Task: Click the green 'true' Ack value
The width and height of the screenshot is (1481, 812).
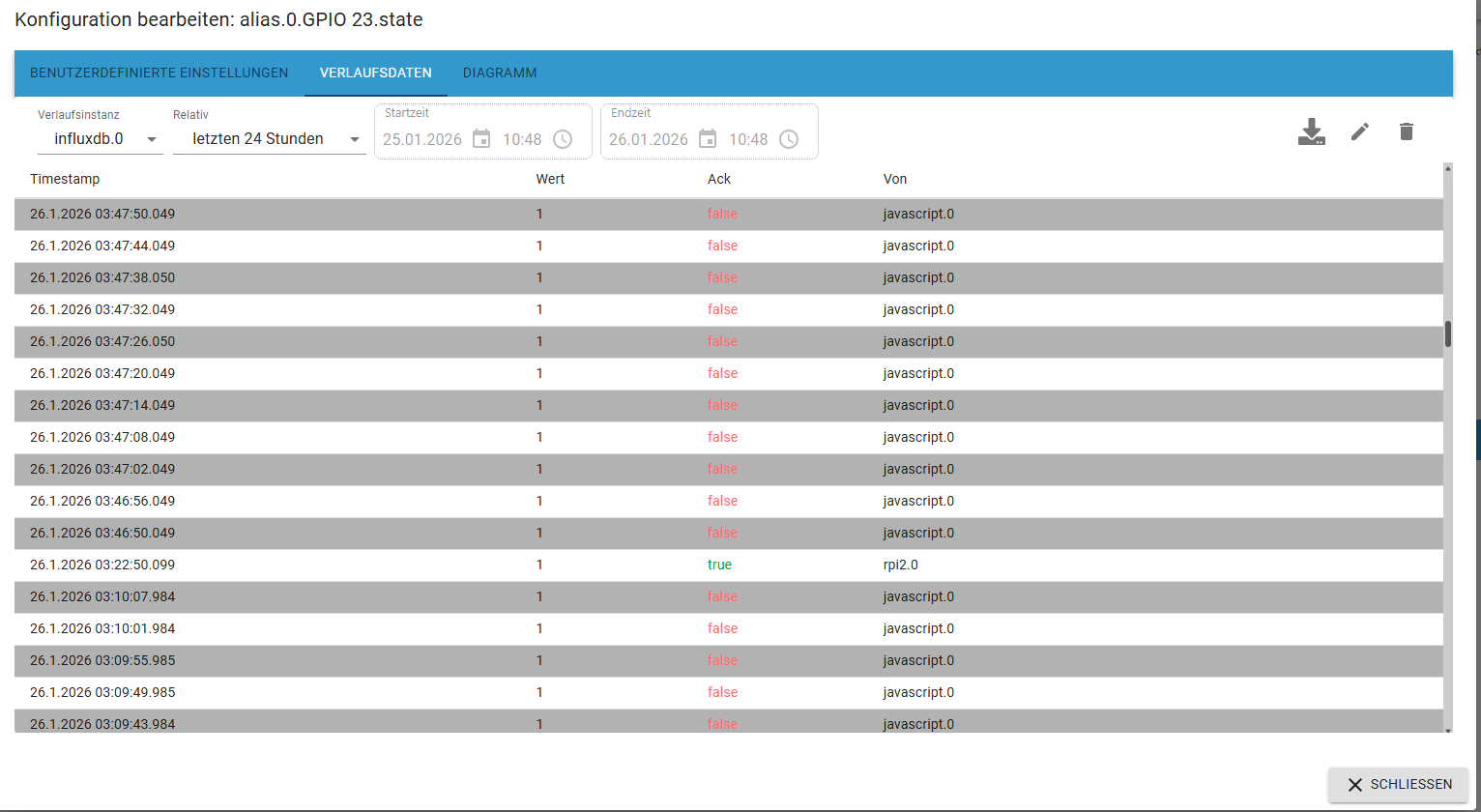Action: (x=719, y=565)
